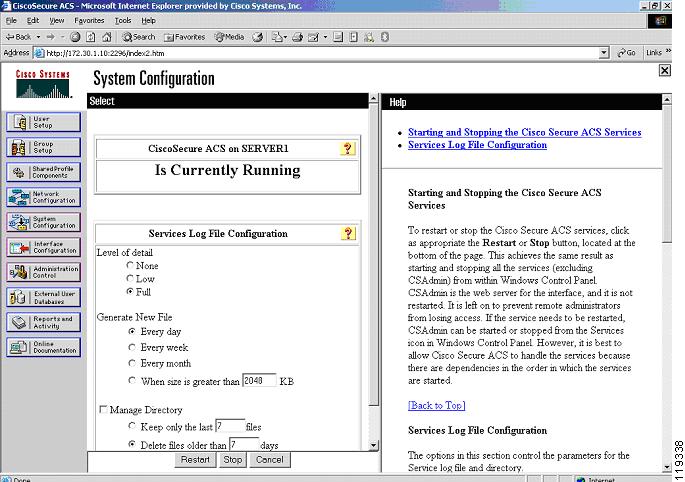Image resolution: width=685 pixels, height=482 pixels.
Task: Click the Messenger toolbar icon
Action: (369, 37)
